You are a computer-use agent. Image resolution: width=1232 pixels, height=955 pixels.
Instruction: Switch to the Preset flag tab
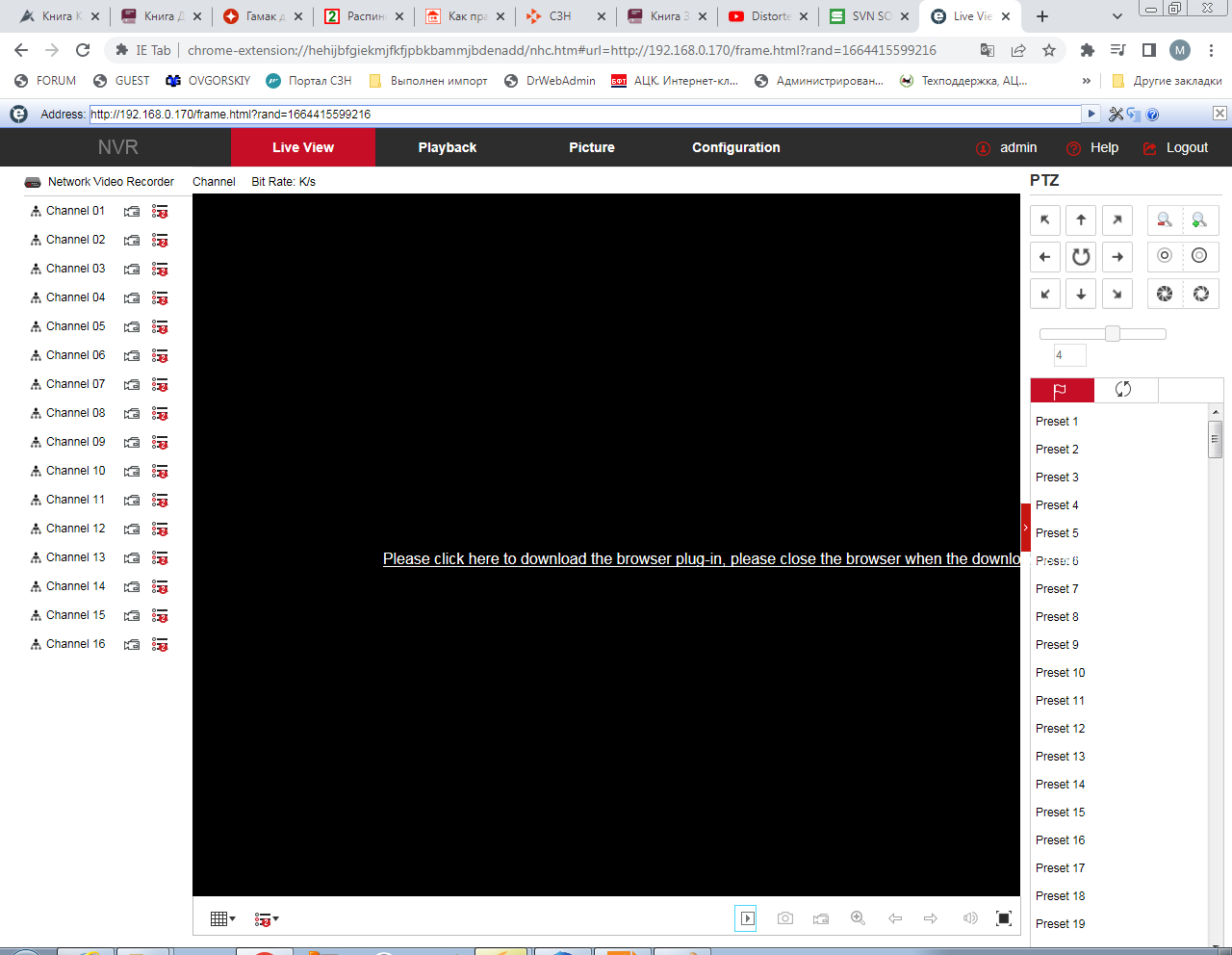(x=1063, y=390)
